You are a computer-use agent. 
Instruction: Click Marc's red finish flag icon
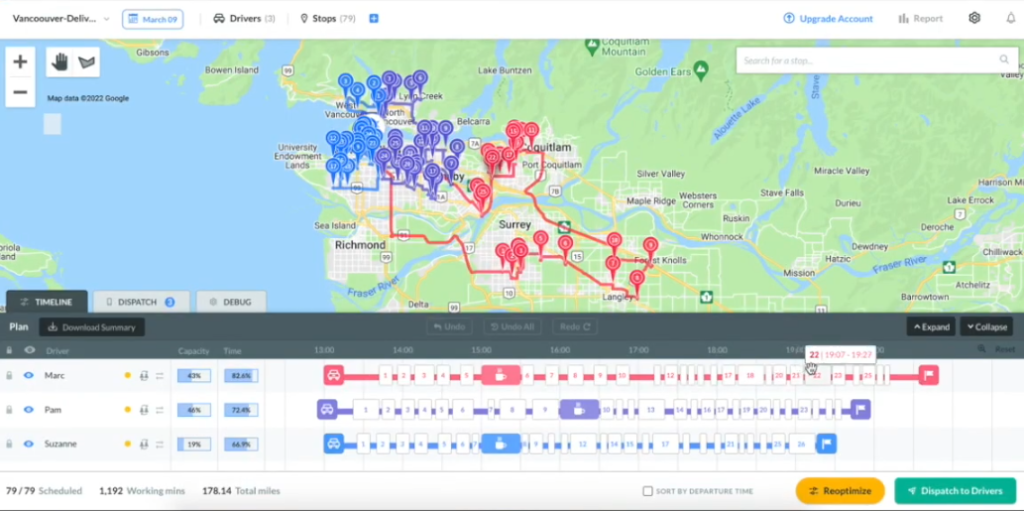click(929, 375)
